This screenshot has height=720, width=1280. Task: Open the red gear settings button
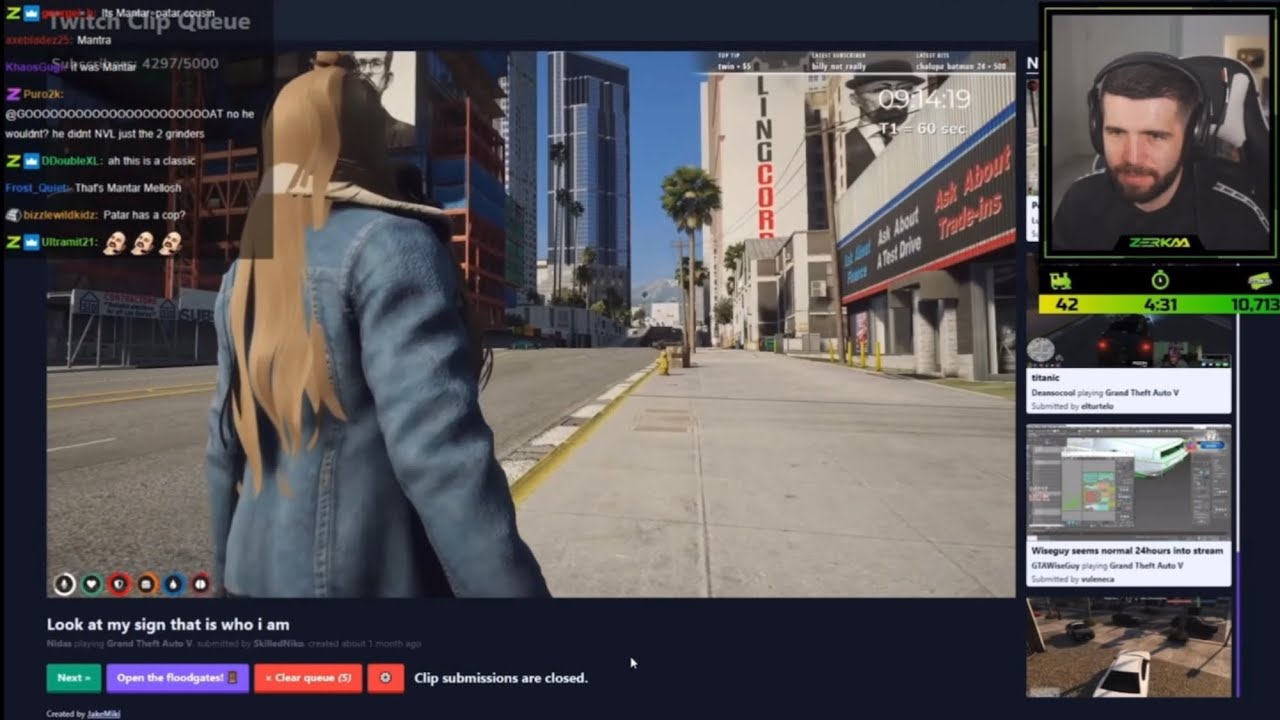386,678
